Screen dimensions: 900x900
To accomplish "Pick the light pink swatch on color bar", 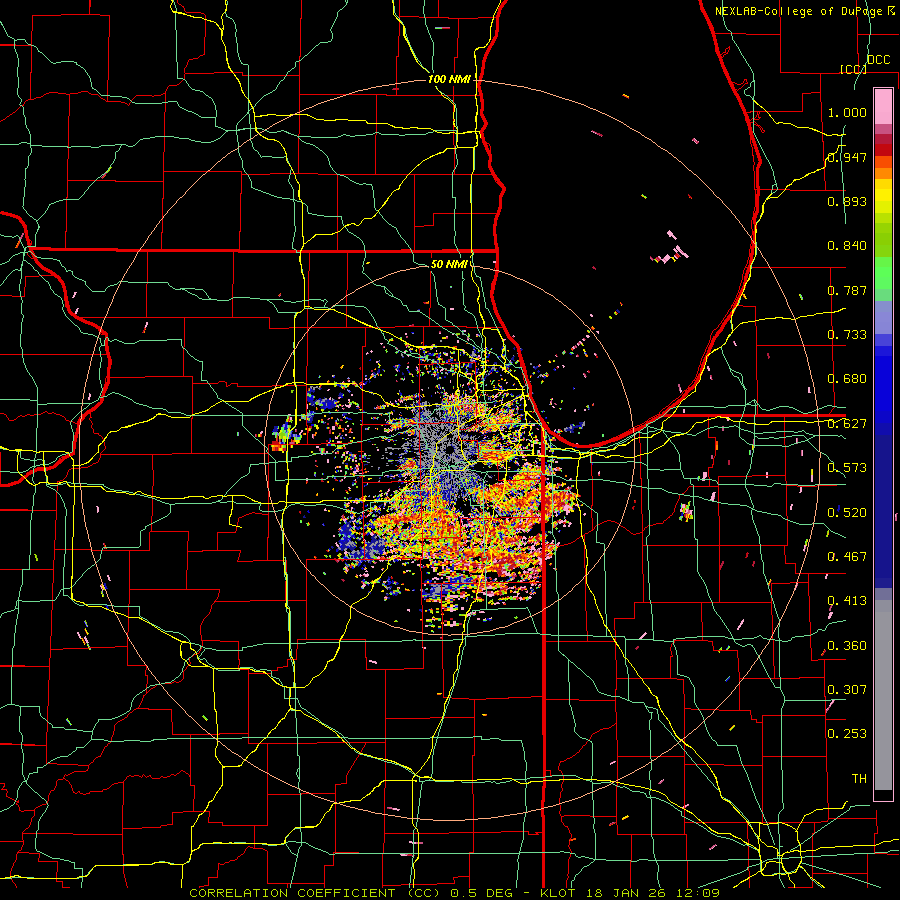I will coord(883,106).
